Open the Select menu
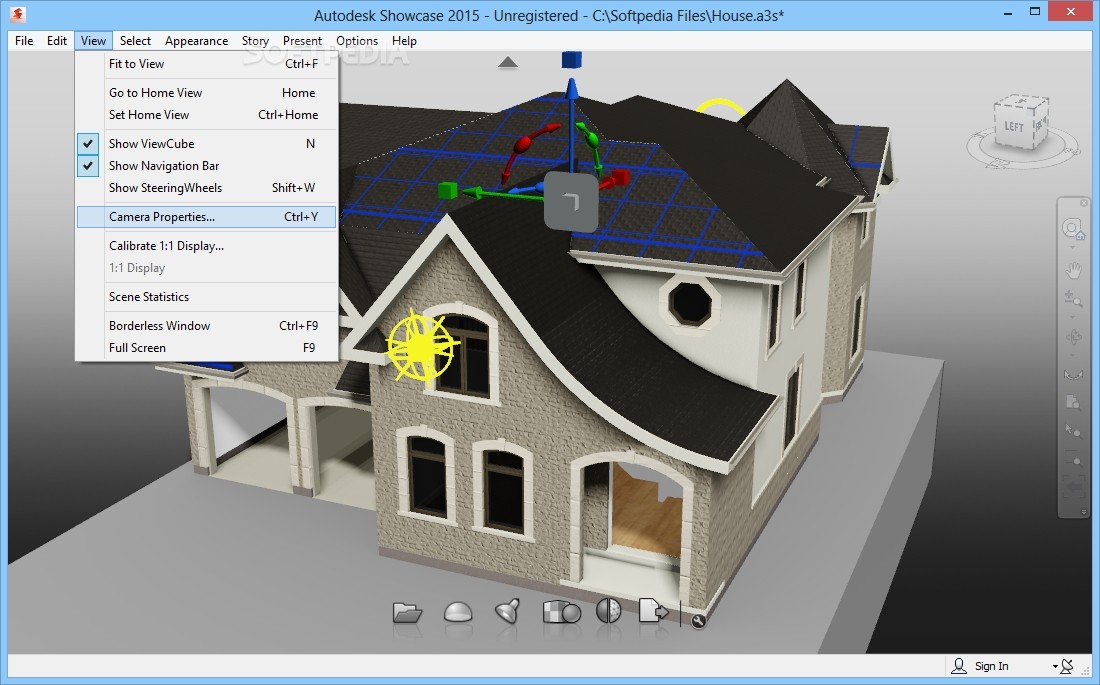1100x685 pixels. [x=135, y=41]
